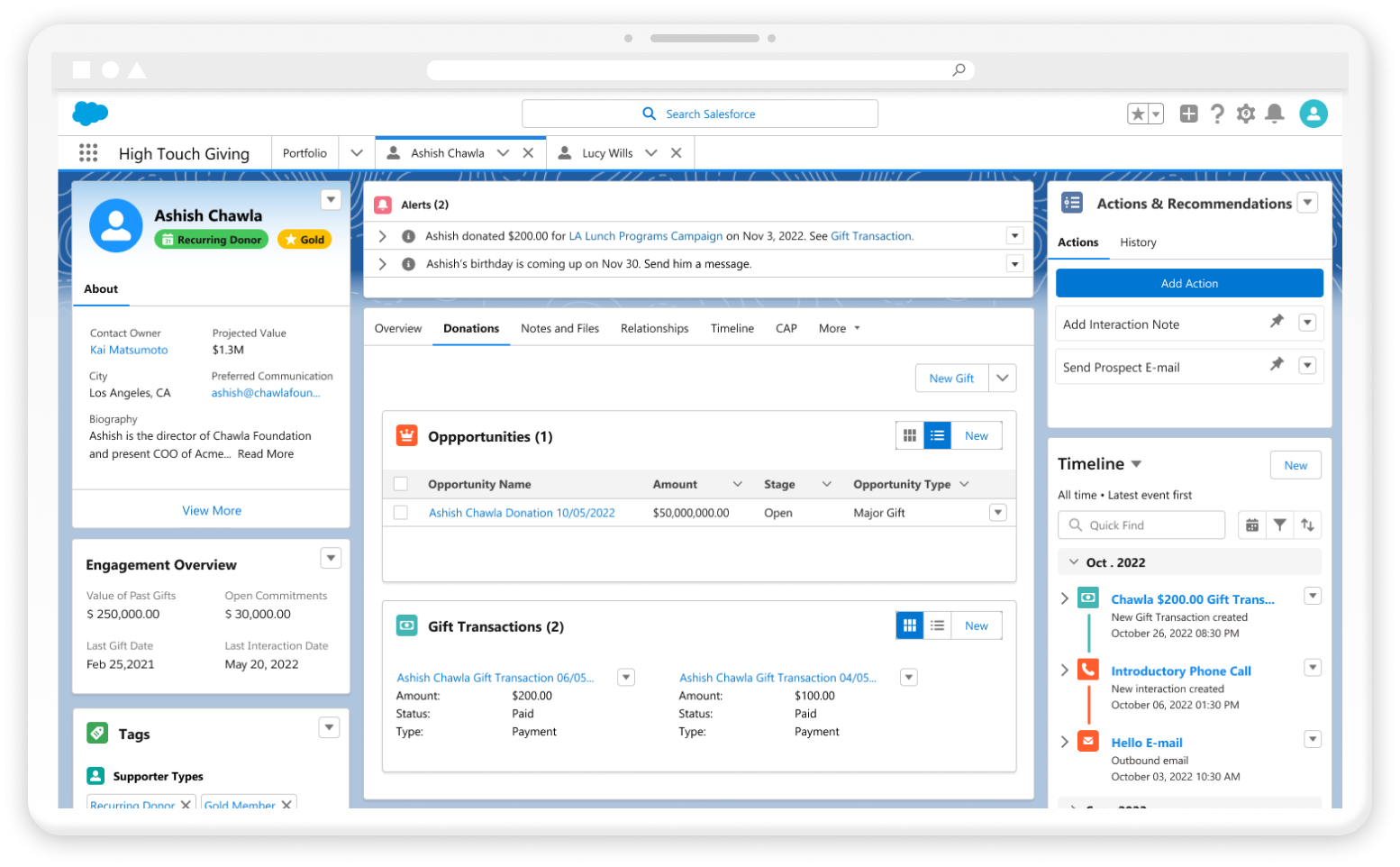Open Favorites star icon in header
Viewport: 1400px width, 867px height.
click(x=1138, y=114)
